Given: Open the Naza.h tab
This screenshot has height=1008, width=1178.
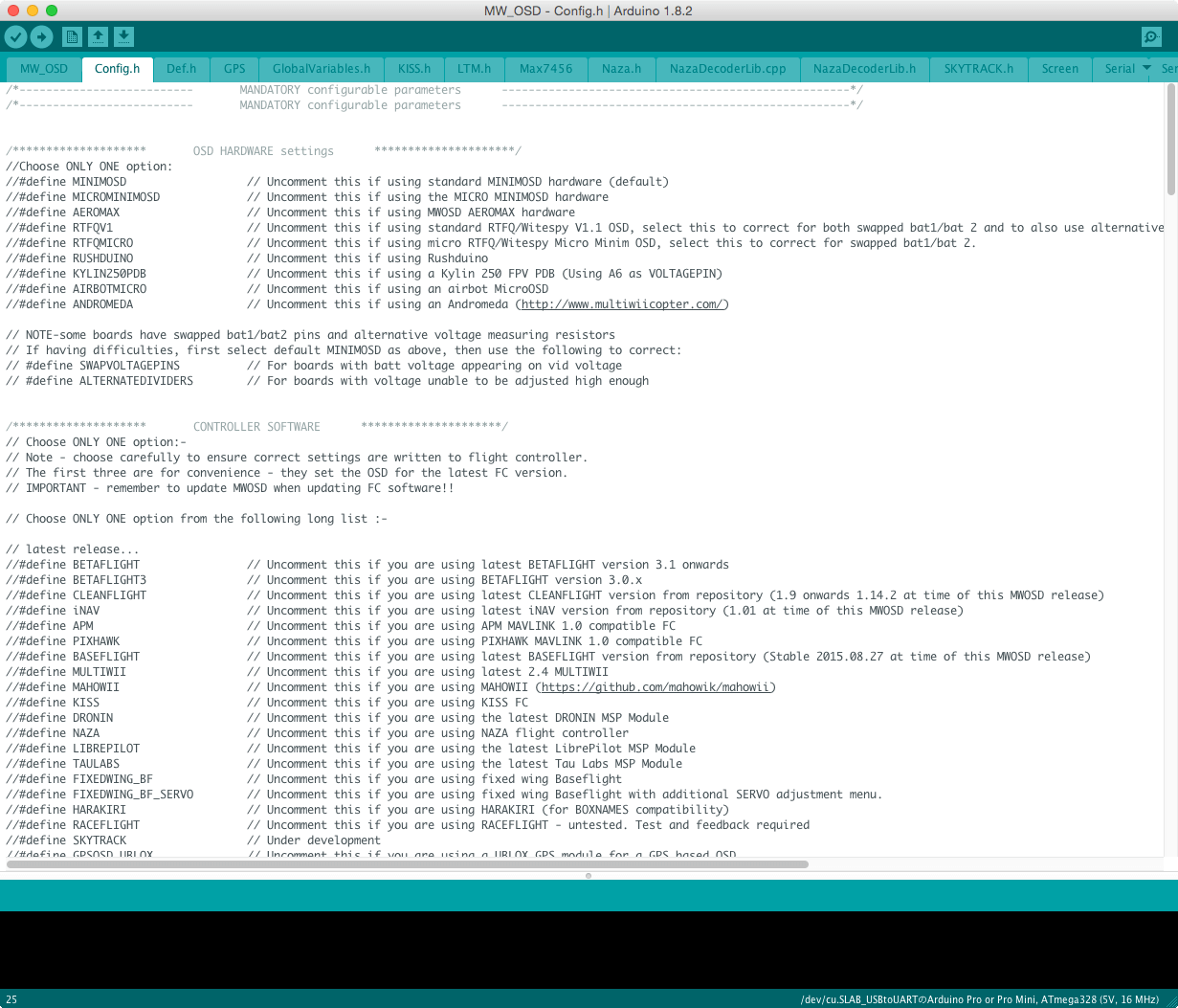Looking at the screenshot, I should [621, 69].
